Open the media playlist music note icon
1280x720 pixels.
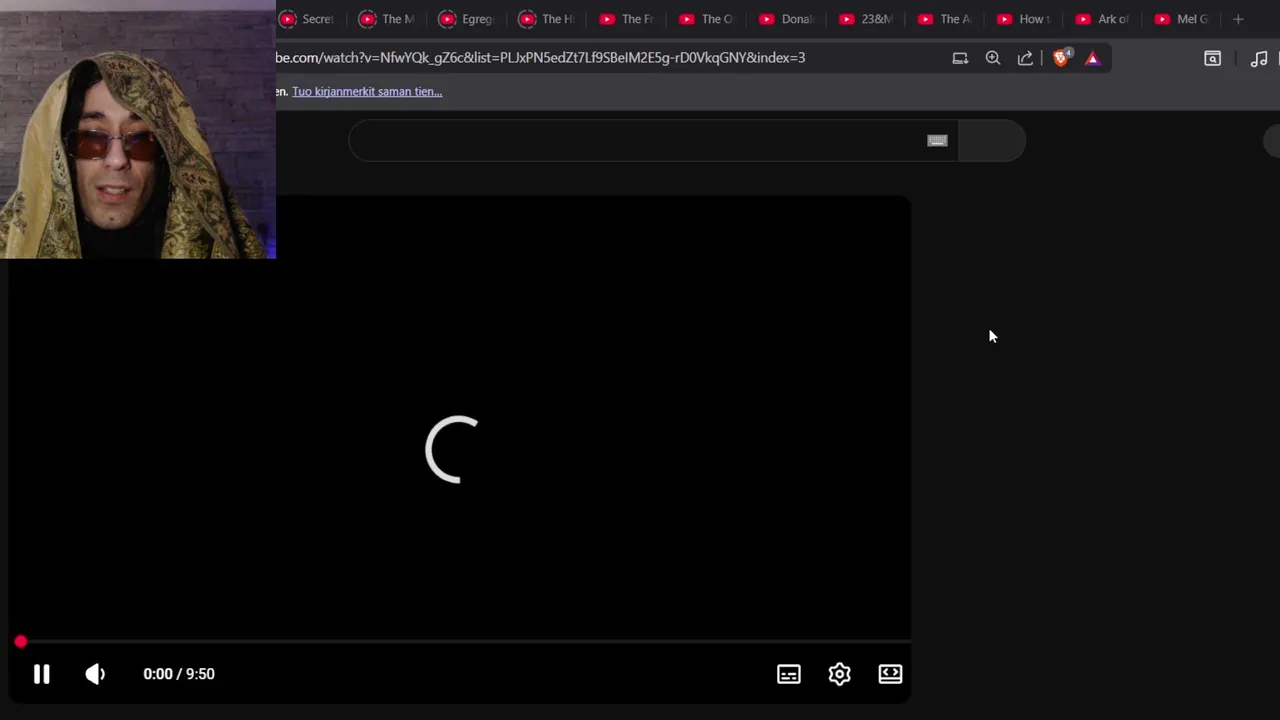tap(1259, 58)
